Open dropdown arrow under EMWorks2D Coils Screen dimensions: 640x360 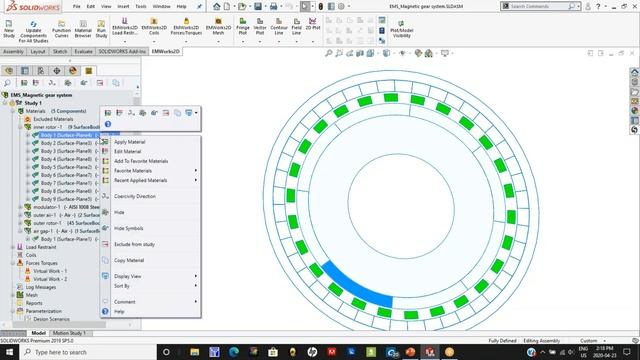coord(154,42)
